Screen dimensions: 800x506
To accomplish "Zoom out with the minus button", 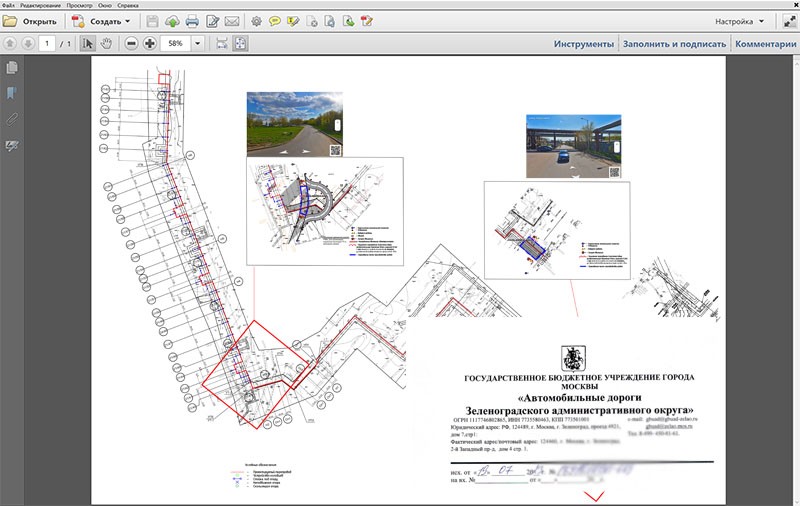I will pyautogui.click(x=130, y=44).
